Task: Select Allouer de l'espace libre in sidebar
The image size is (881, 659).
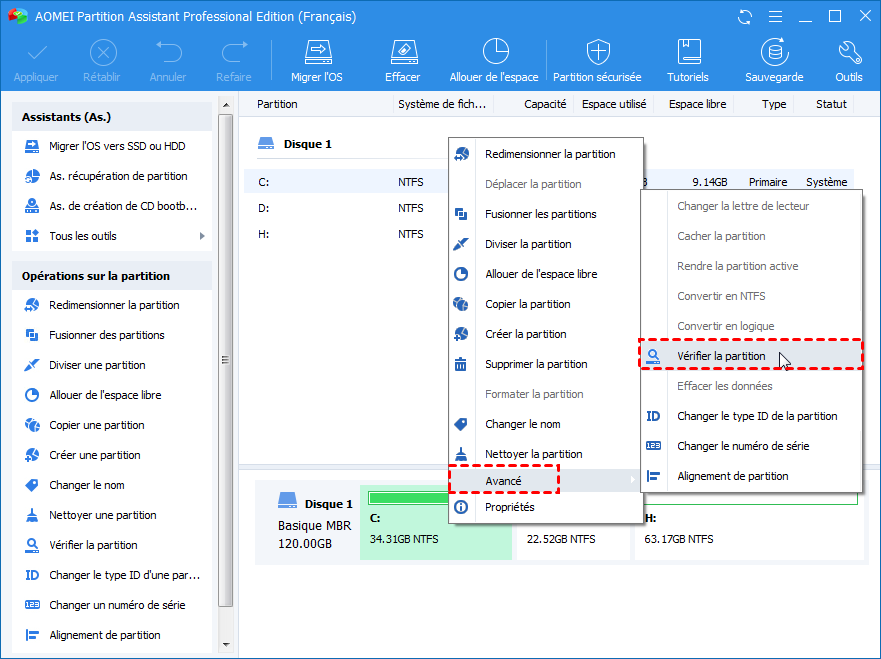Action: tap(107, 395)
